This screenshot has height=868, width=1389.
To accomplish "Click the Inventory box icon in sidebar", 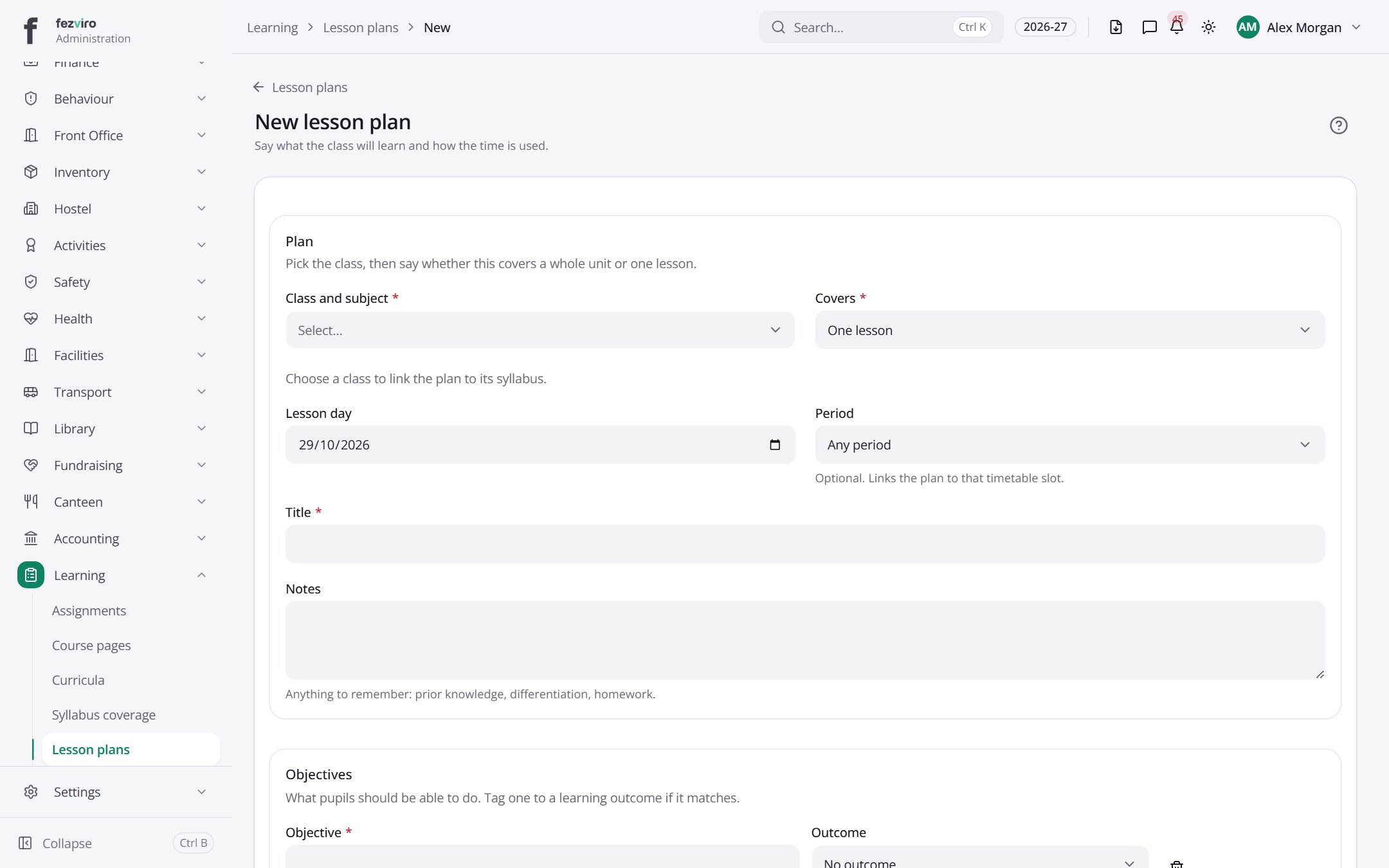I will pyautogui.click(x=31, y=172).
